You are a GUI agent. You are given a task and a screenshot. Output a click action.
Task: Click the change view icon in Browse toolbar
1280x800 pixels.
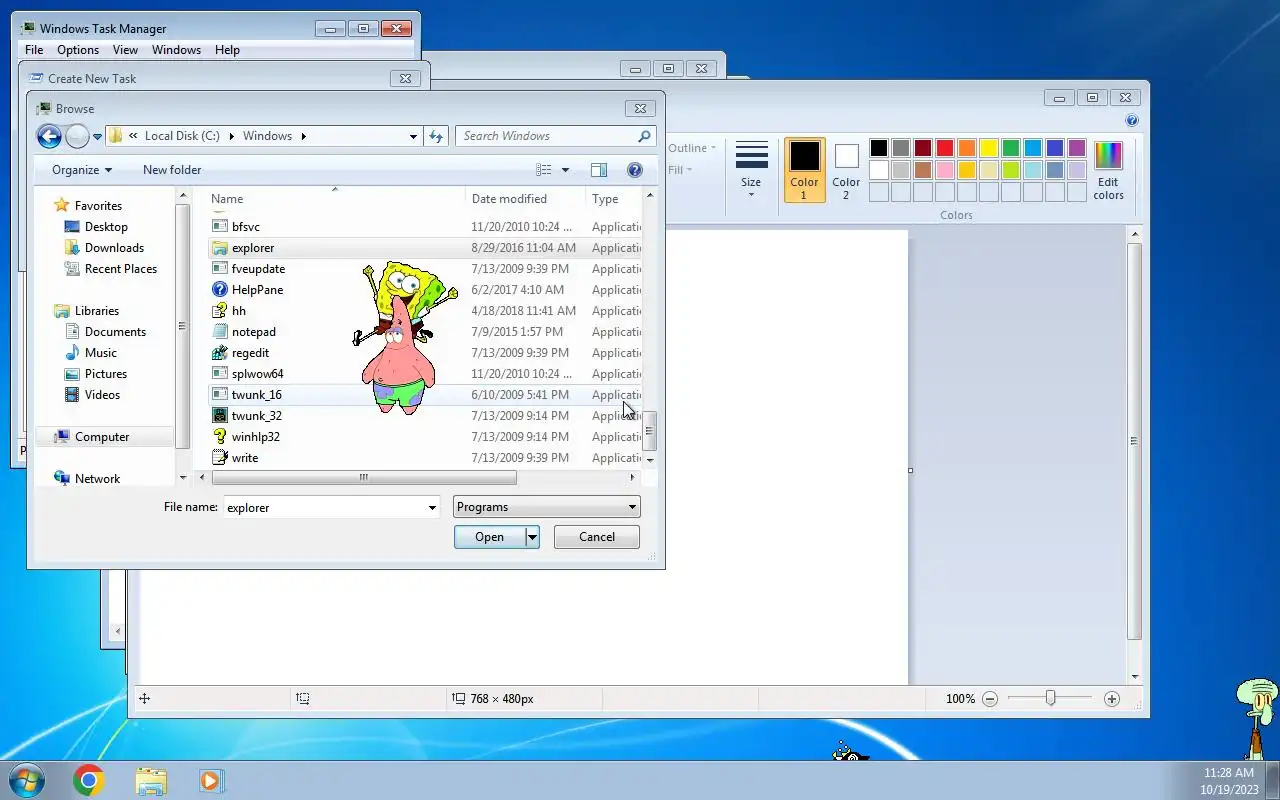pyautogui.click(x=544, y=170)
